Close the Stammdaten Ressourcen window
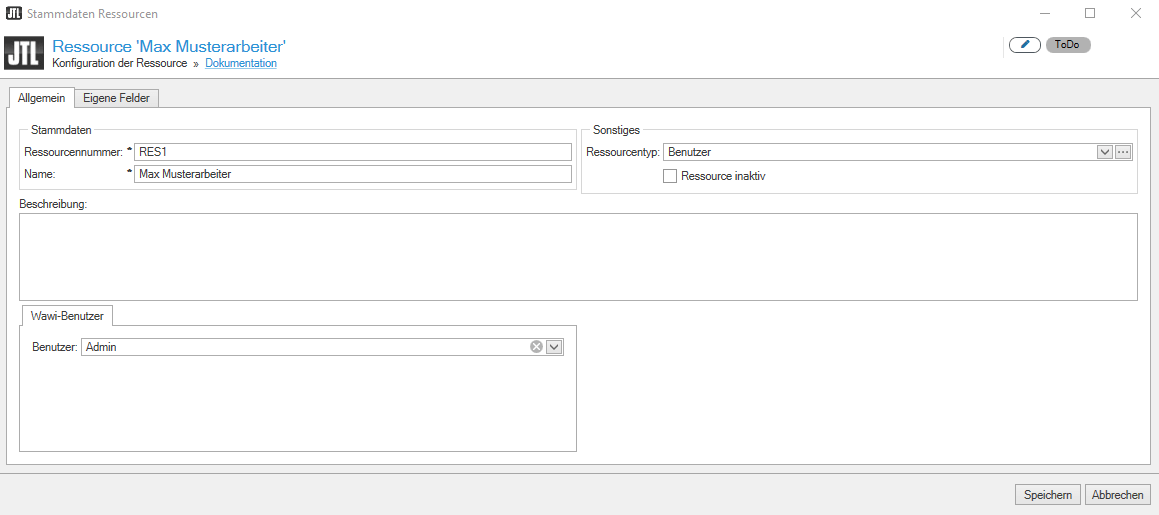The height and width of the screenshot is (515, 1159). (1136, 14)
